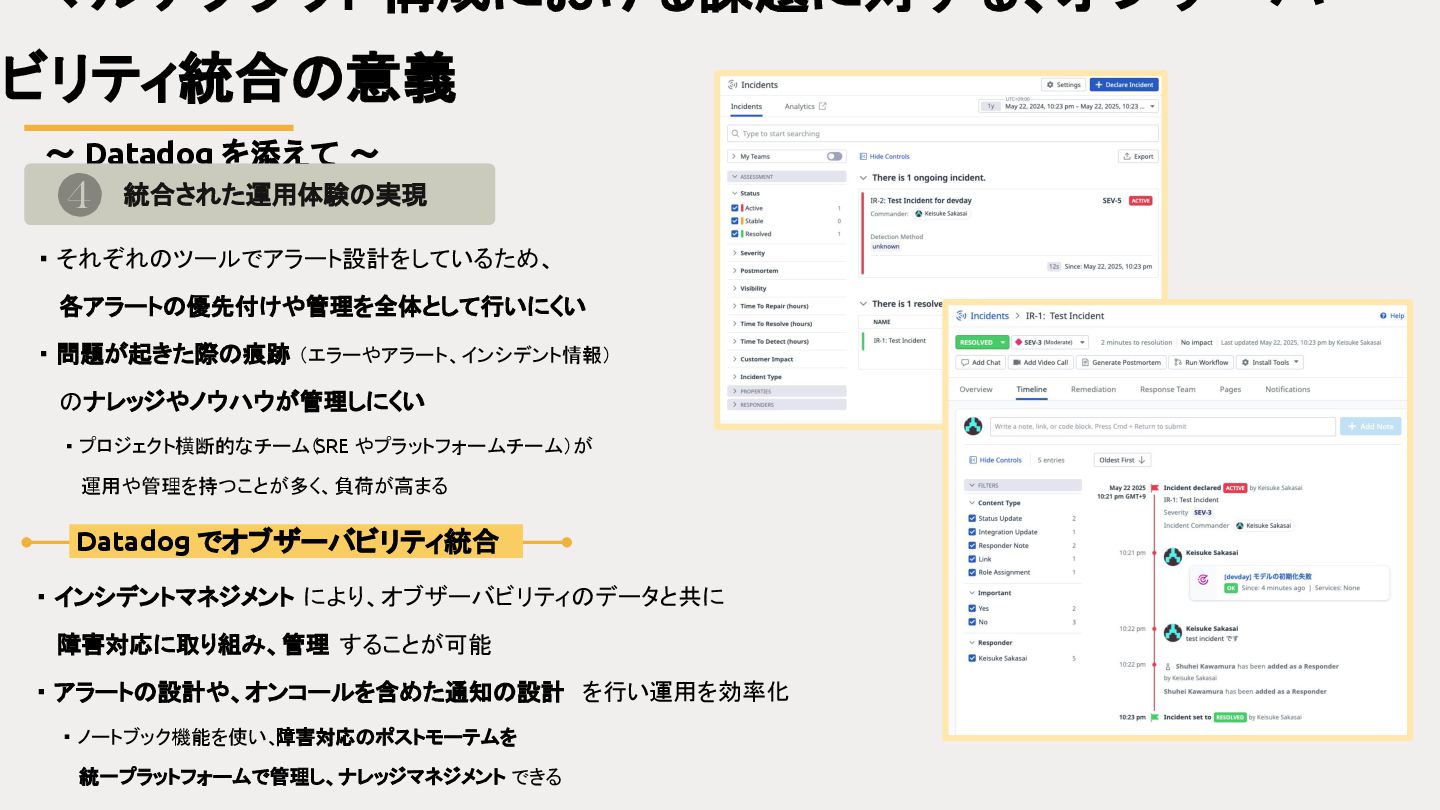Switch to the Overview tab
The height and width of the screenshot is (810, 1440).
[976, 389]
